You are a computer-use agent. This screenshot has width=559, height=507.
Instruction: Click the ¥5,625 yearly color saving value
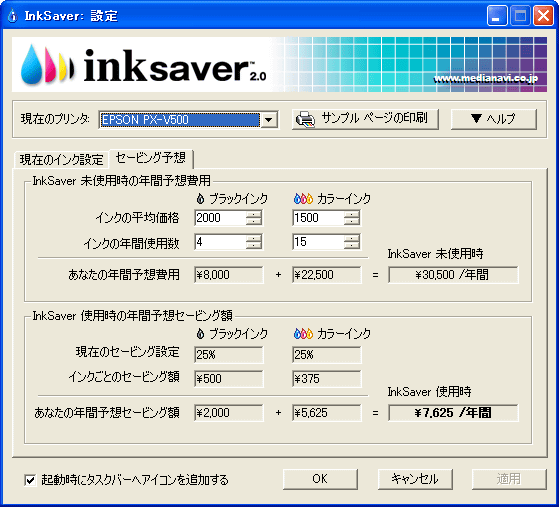327,413
